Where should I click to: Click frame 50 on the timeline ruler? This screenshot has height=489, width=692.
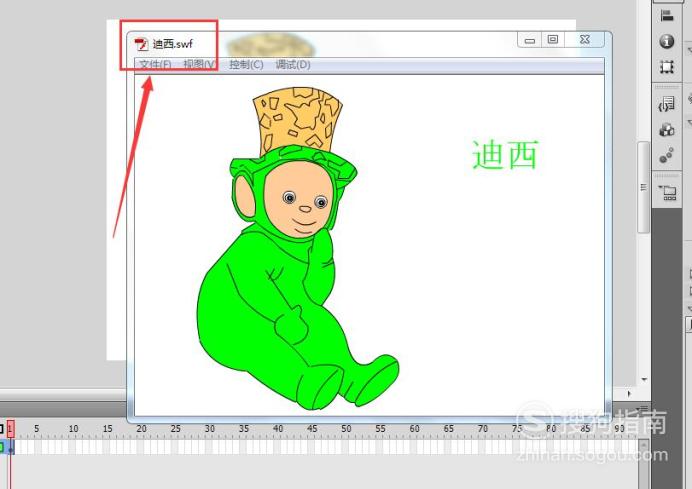pyautogui.click(x=346, y=429)
